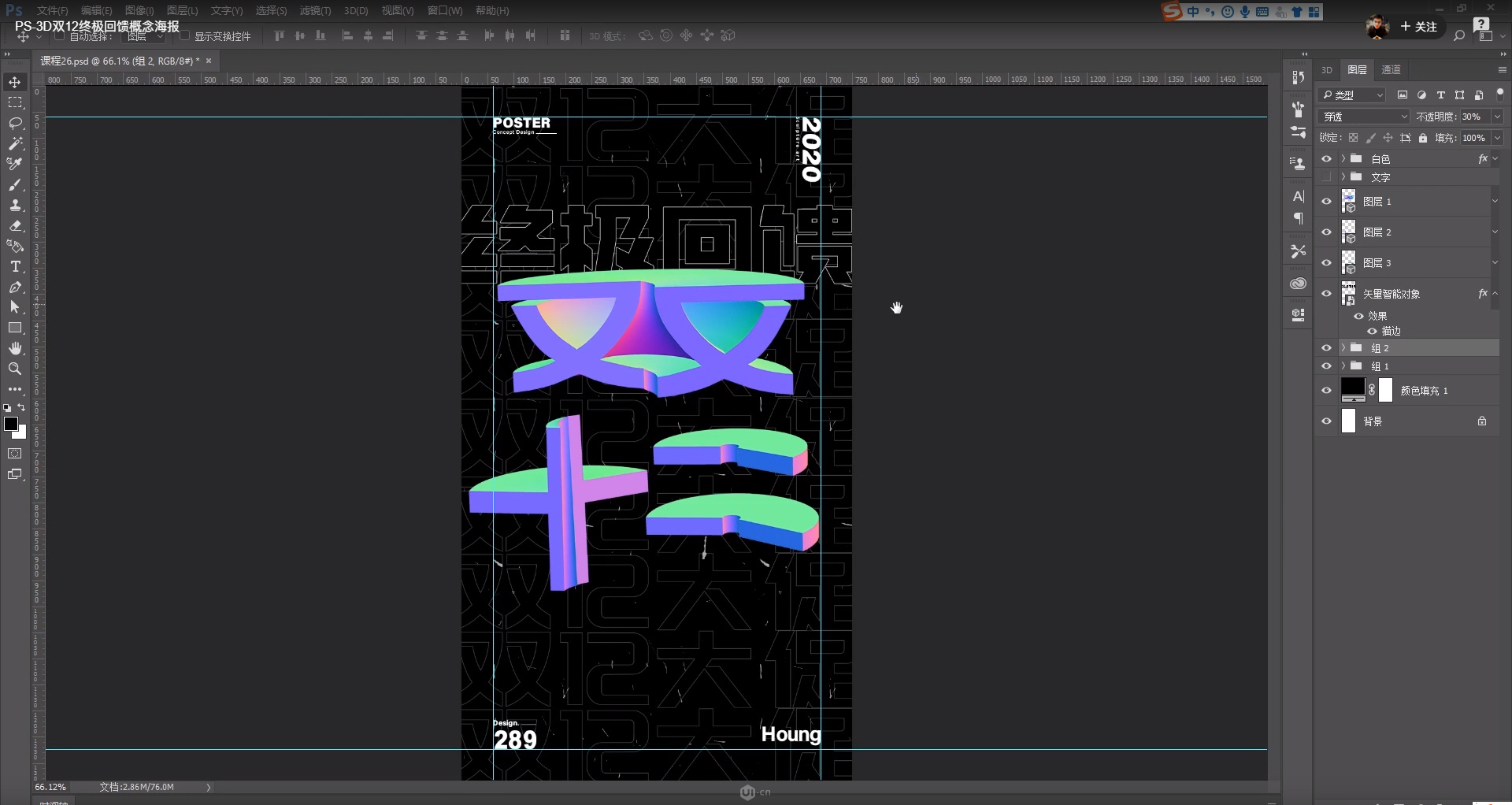1512x805 pixels.
Task: Open the Brushes panel icon
Action: pyautogui.click(x=1299, y=109)
